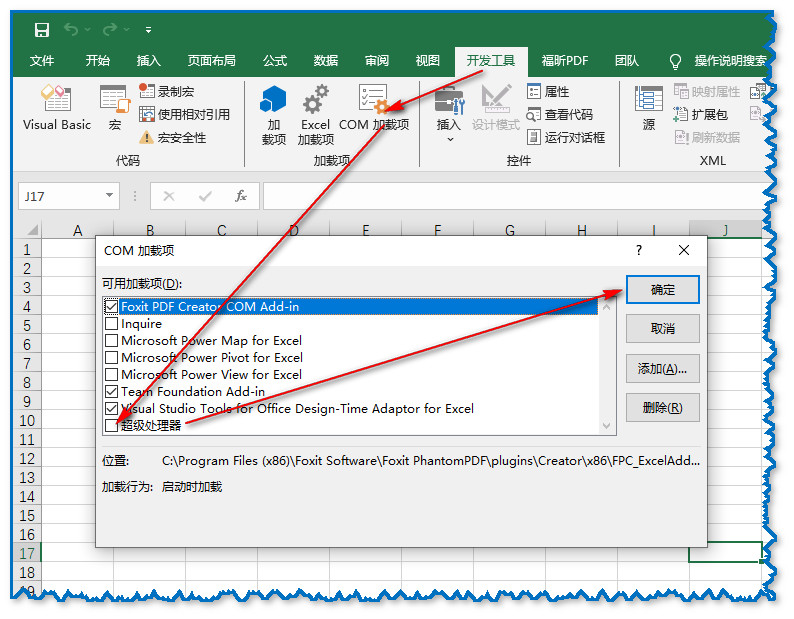Screen dimensions: 794x619
Task: Uncheck Visual Studio Tools for Office adaptor
Action: pyautogui.click(x=111, y=408)
